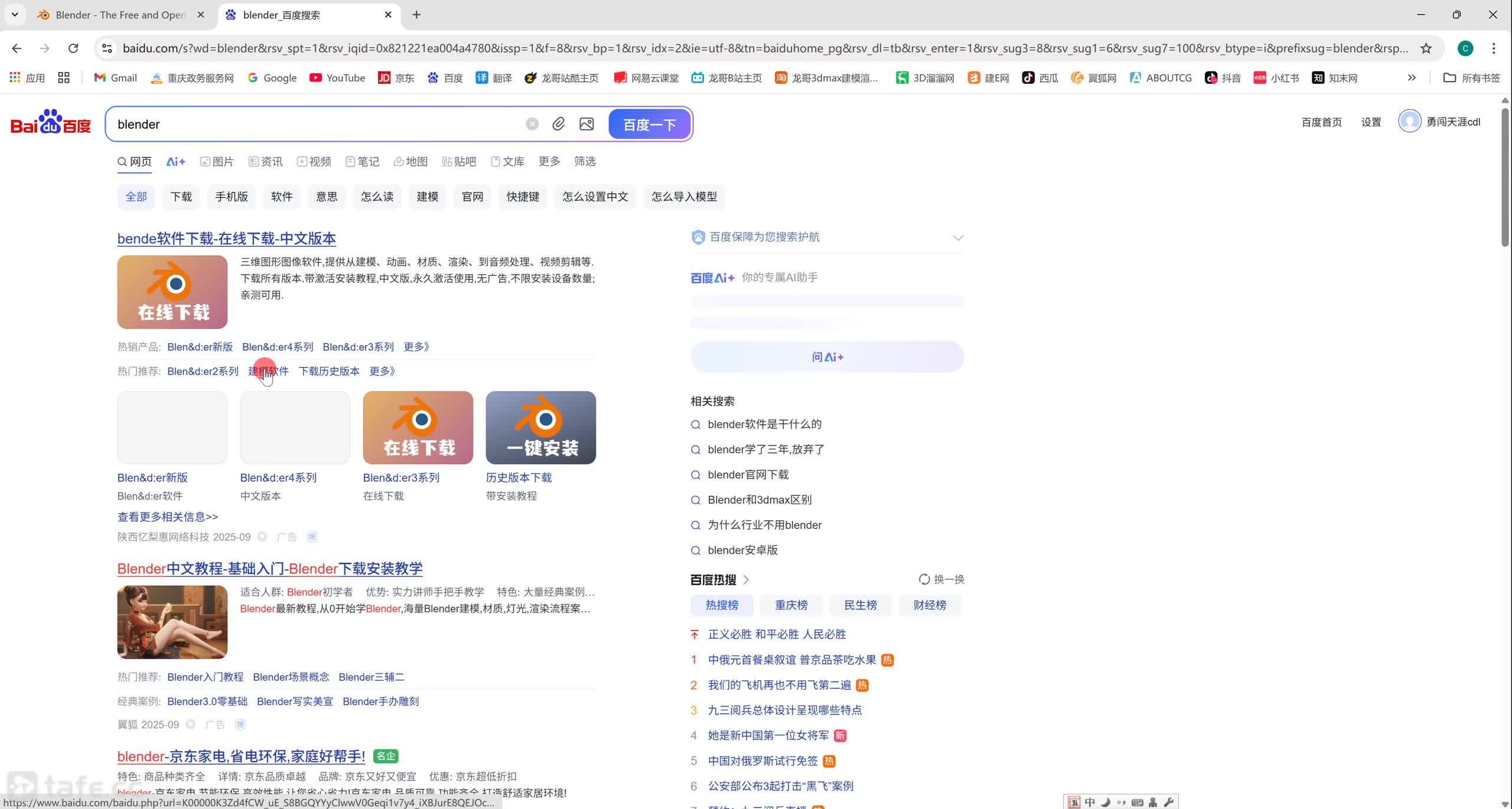Viewport: 1512px width, 809px height.
Task: Click the 换一换 refresh icon
Action: pyautogui.click(x=924, y=579)
